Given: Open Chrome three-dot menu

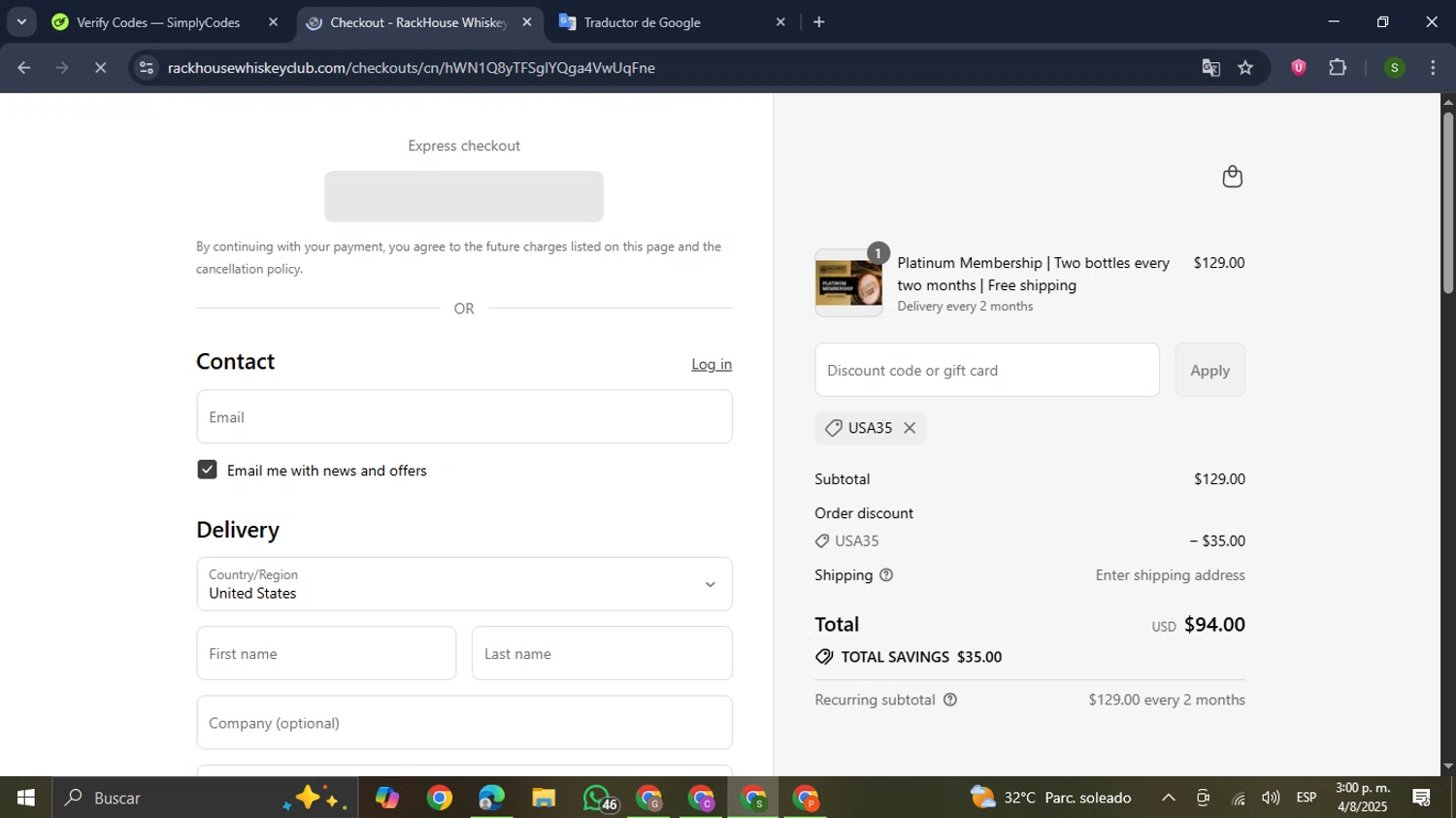Looking at the screenshot, I should click(1433, 68).
